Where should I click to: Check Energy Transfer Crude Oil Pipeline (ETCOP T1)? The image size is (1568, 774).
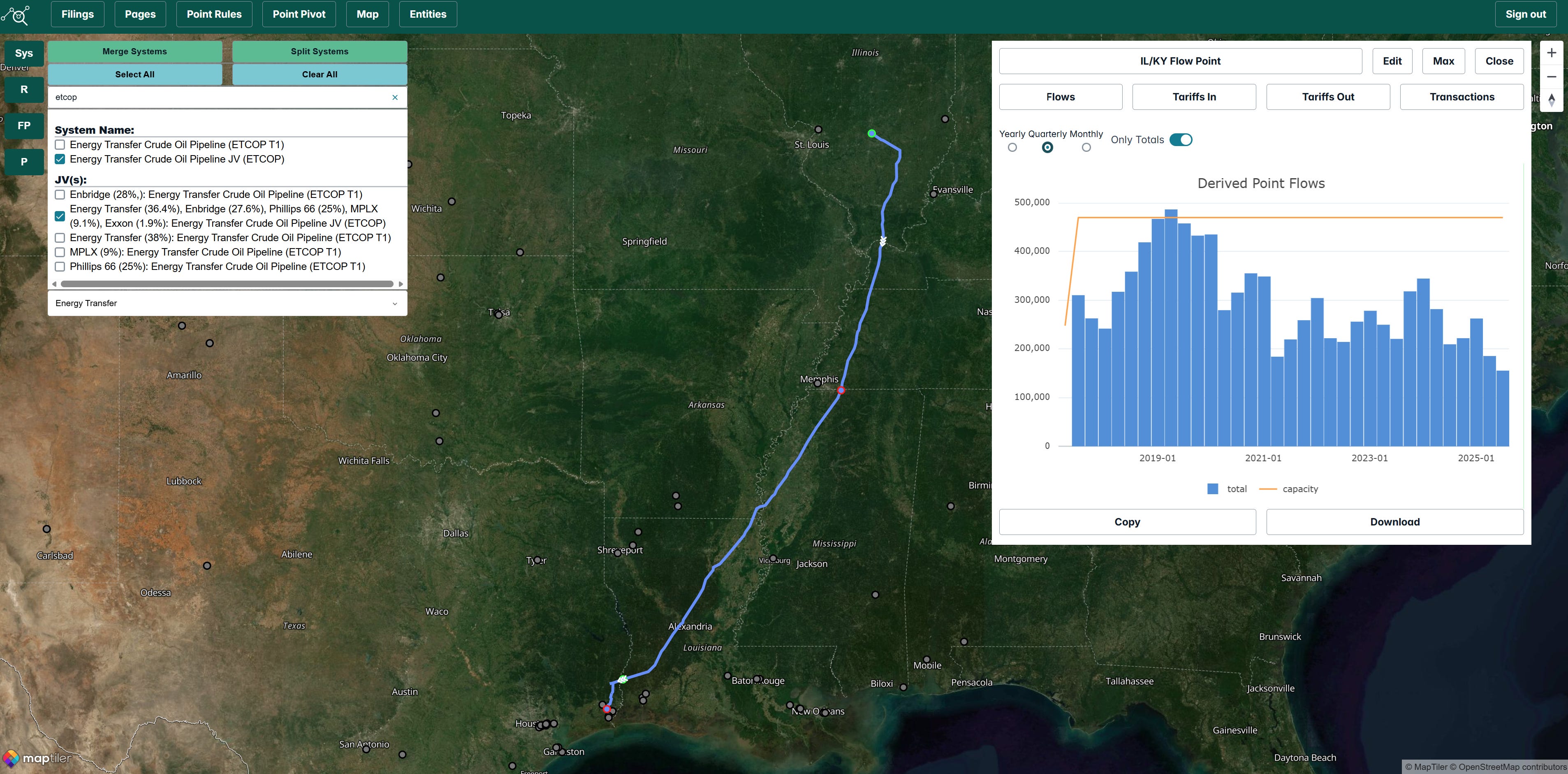point(60,145)
